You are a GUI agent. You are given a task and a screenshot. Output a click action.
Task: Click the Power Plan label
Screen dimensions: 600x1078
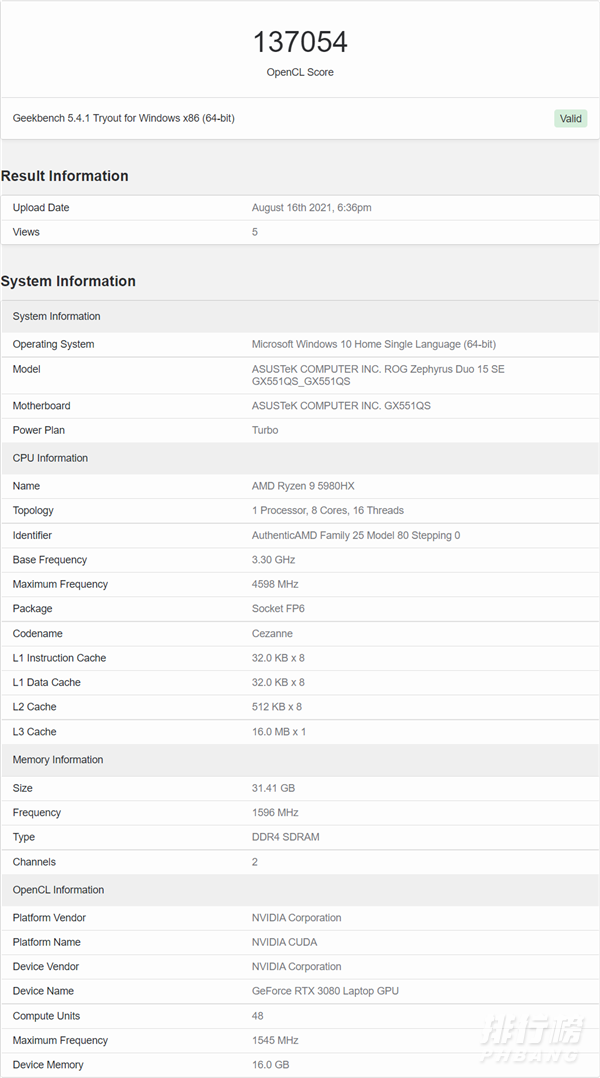pos(38,430)
